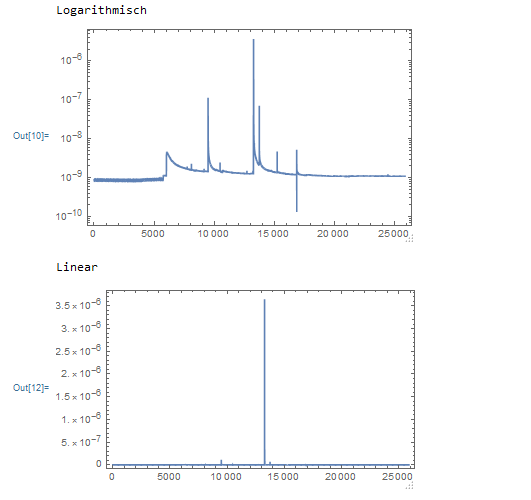Click the Logarithmisch heading text
The image size is (531, 500).
click(x=101, y=10)
